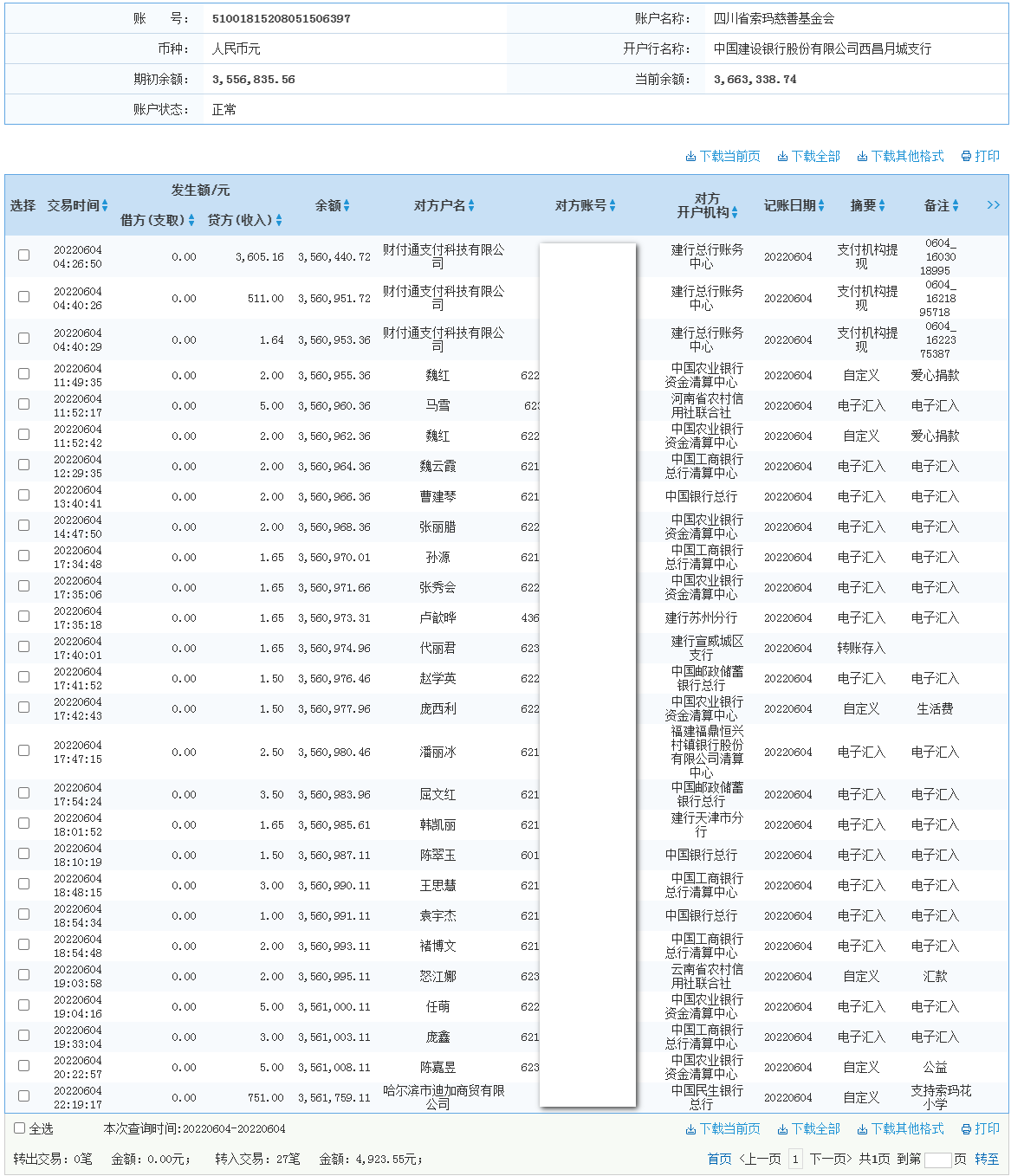The height and width of the screenshot is (1176, 1011).
Task: Click bottom 下载其他格式 link
Action: (908, 1129)
